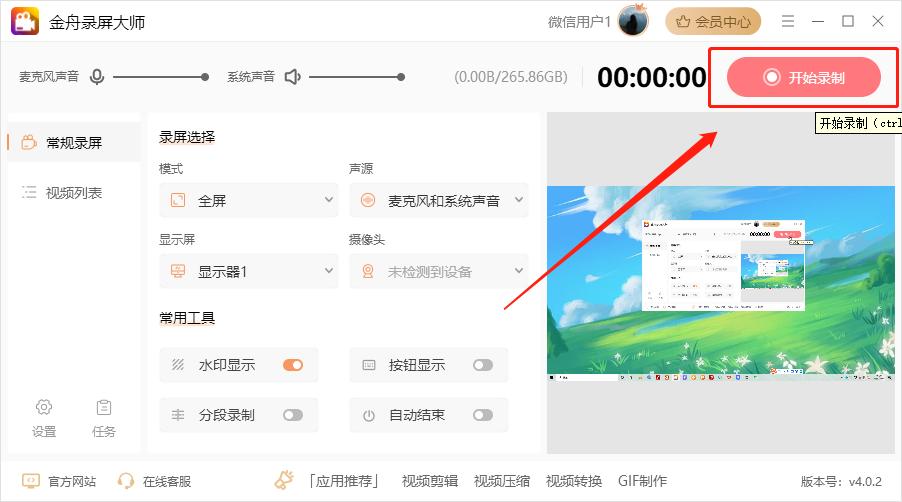Viewport: 902px width, 502px height.
Task: Switch to the 常规录屏 tab
Action: coord(74,143)
